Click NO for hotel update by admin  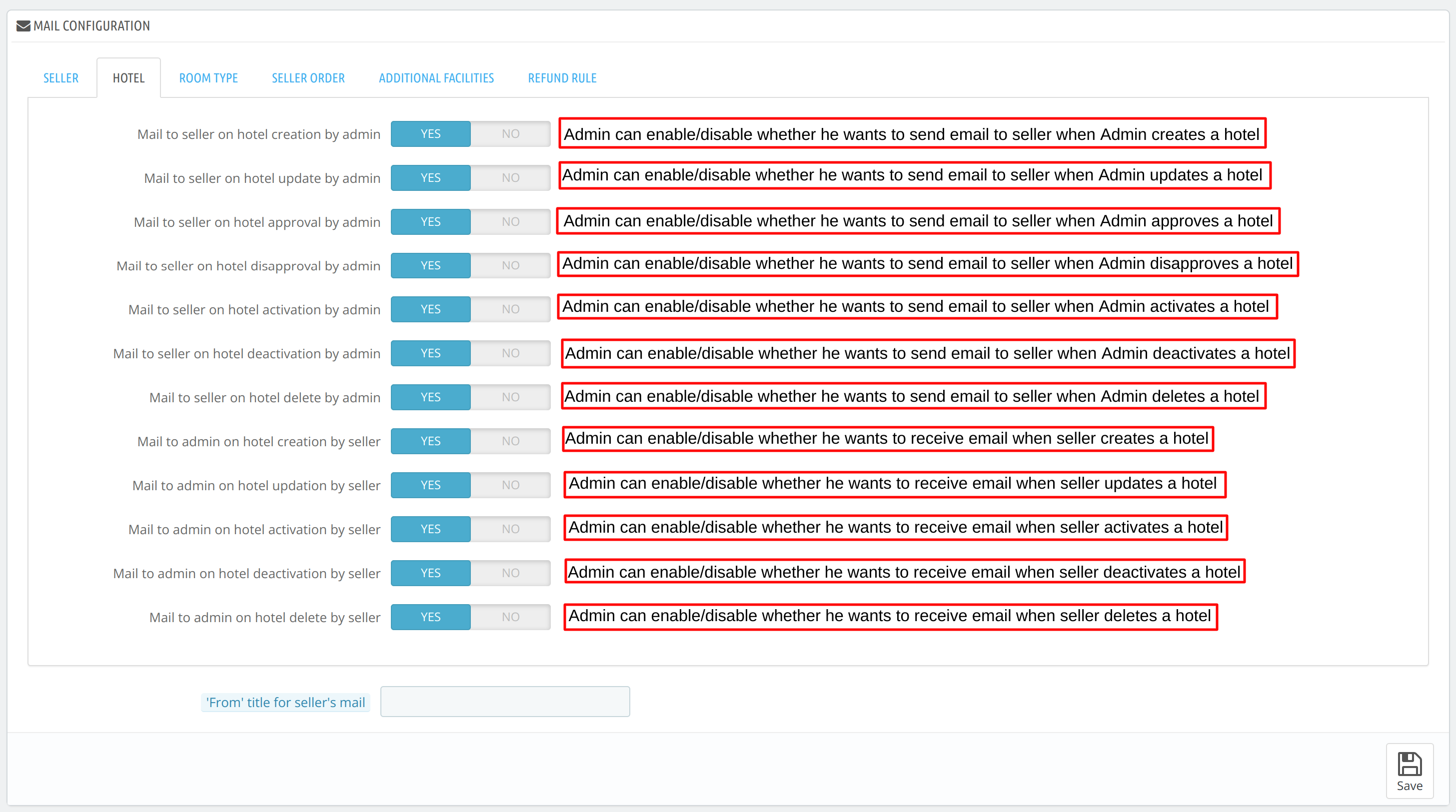point(510,177)
